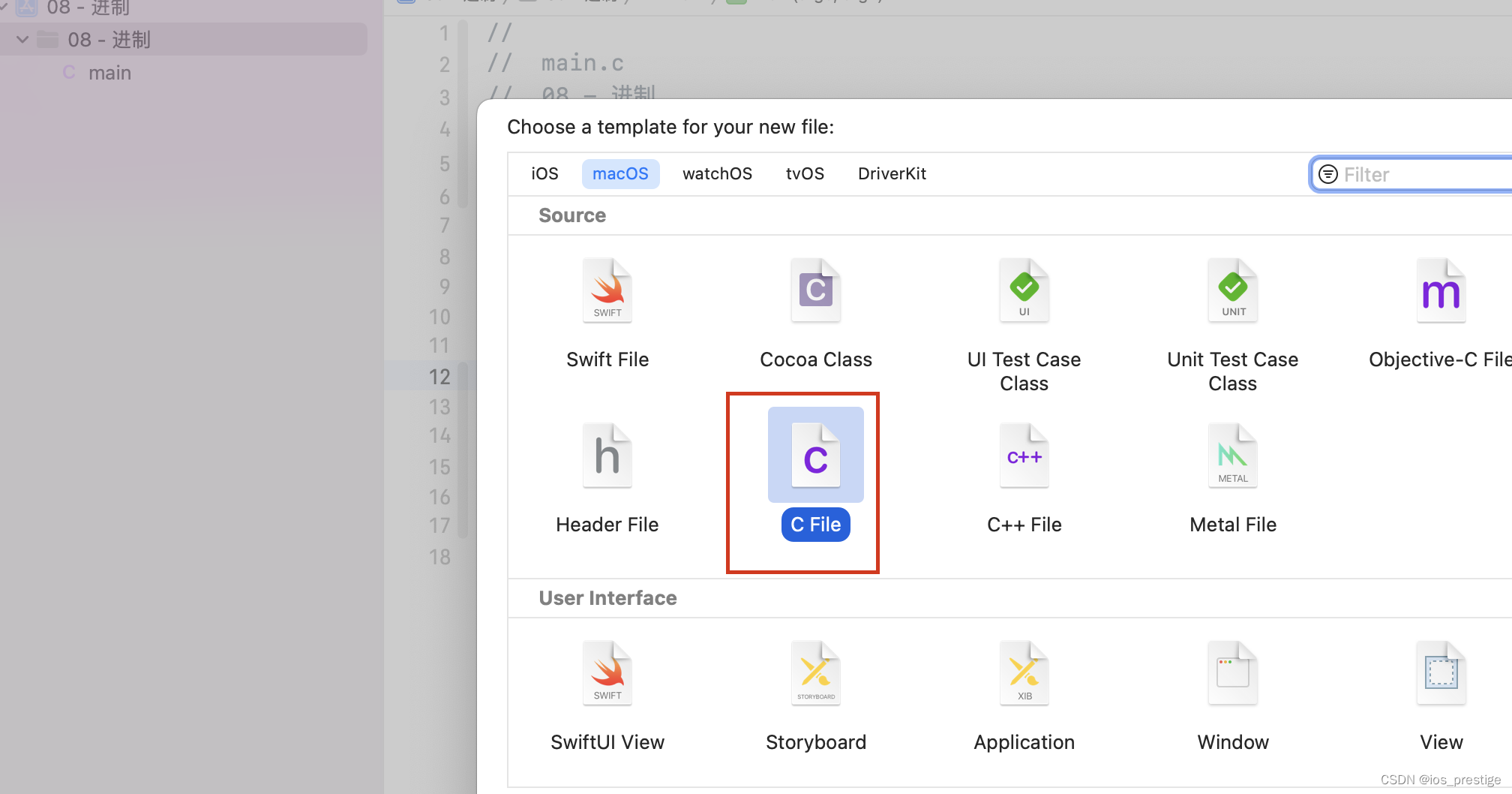
Task: Switch to the tvOS platform tab
Action: tap(805, 174)
